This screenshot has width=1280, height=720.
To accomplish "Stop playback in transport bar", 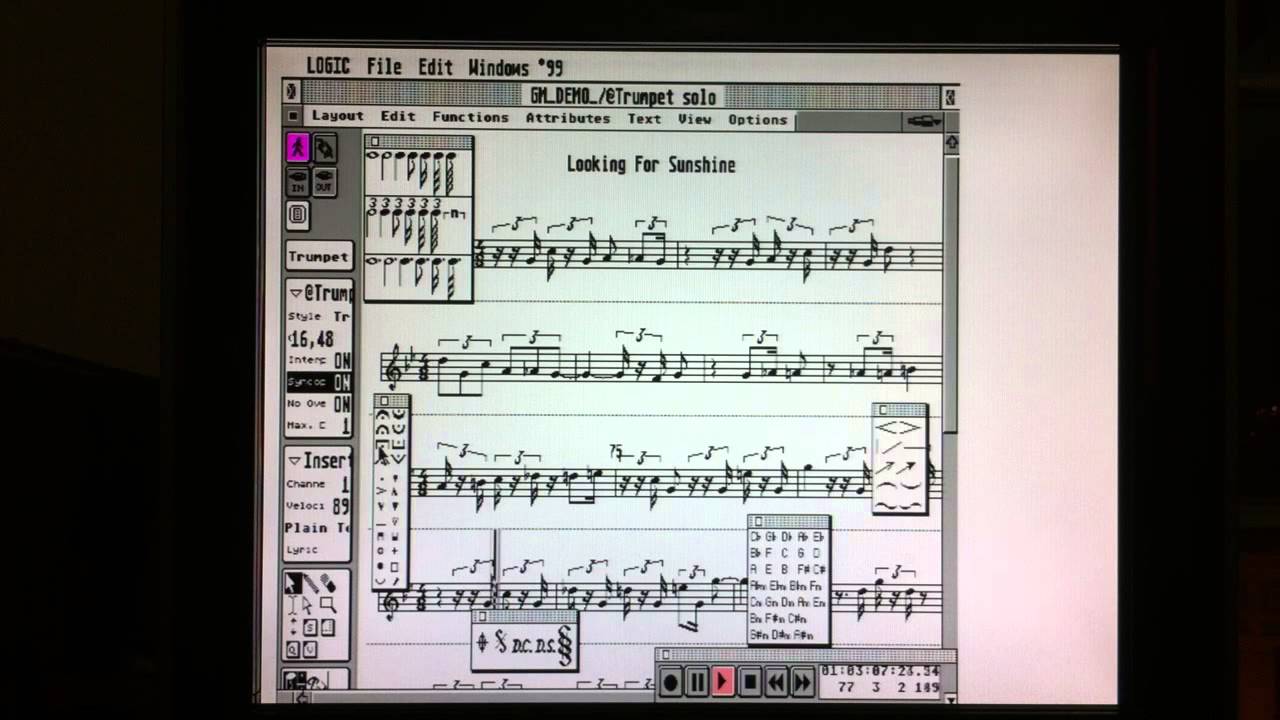I will [749, 683].
